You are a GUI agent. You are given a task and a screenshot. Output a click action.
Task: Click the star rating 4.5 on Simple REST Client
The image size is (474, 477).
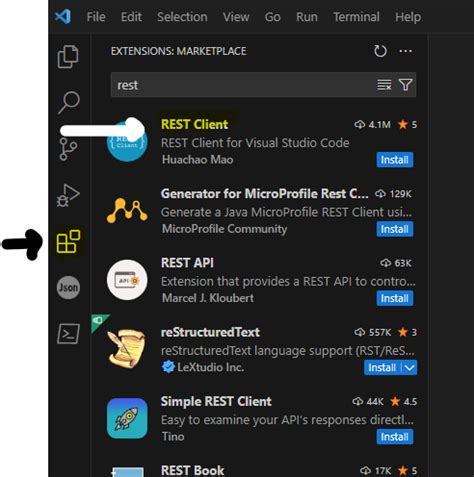pyautogui.click(x=404, y=402)
